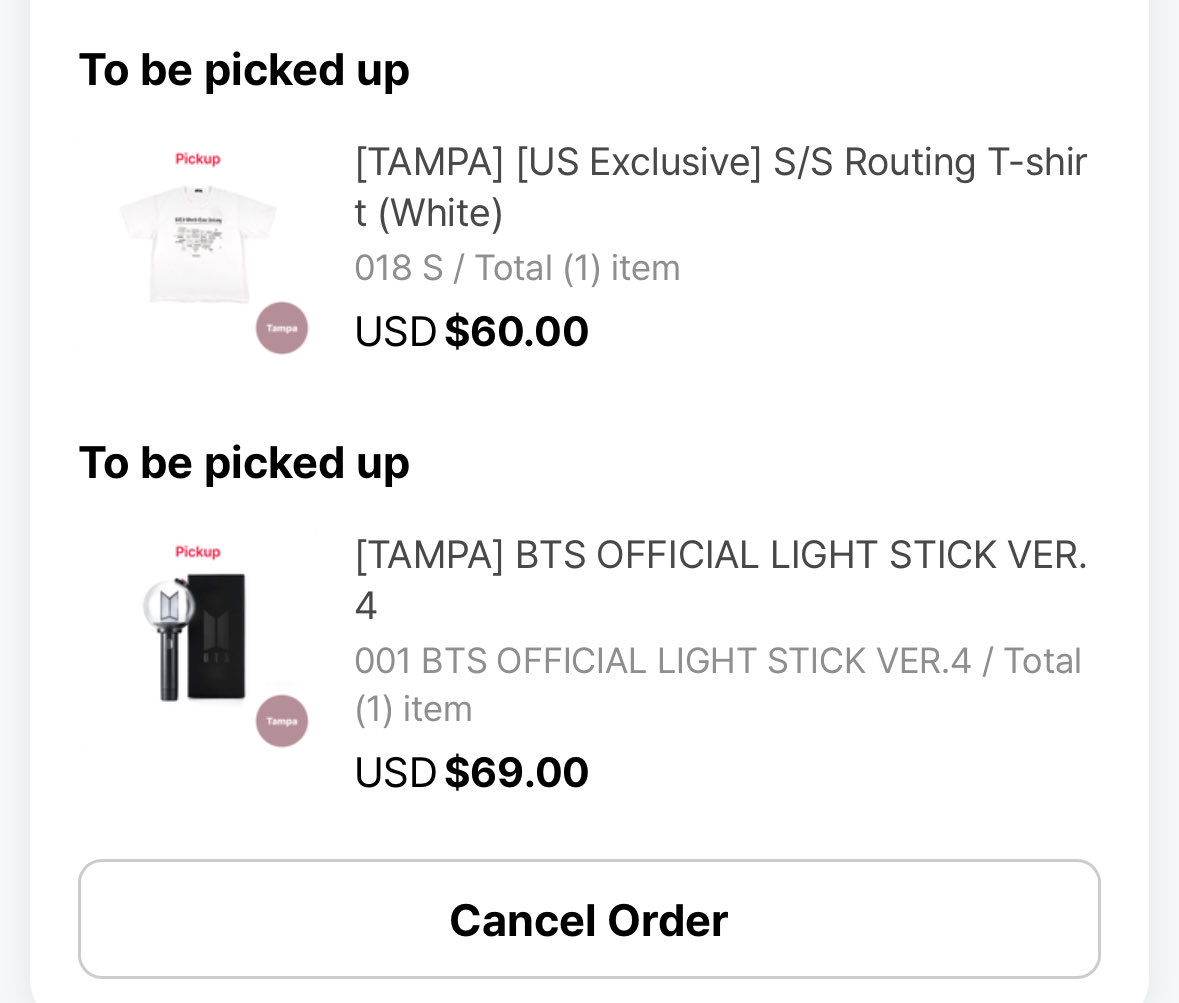The image size is (1179, 1003).
Task: Tap the Tampa badge on the light stick item
Action: point(282,721)
